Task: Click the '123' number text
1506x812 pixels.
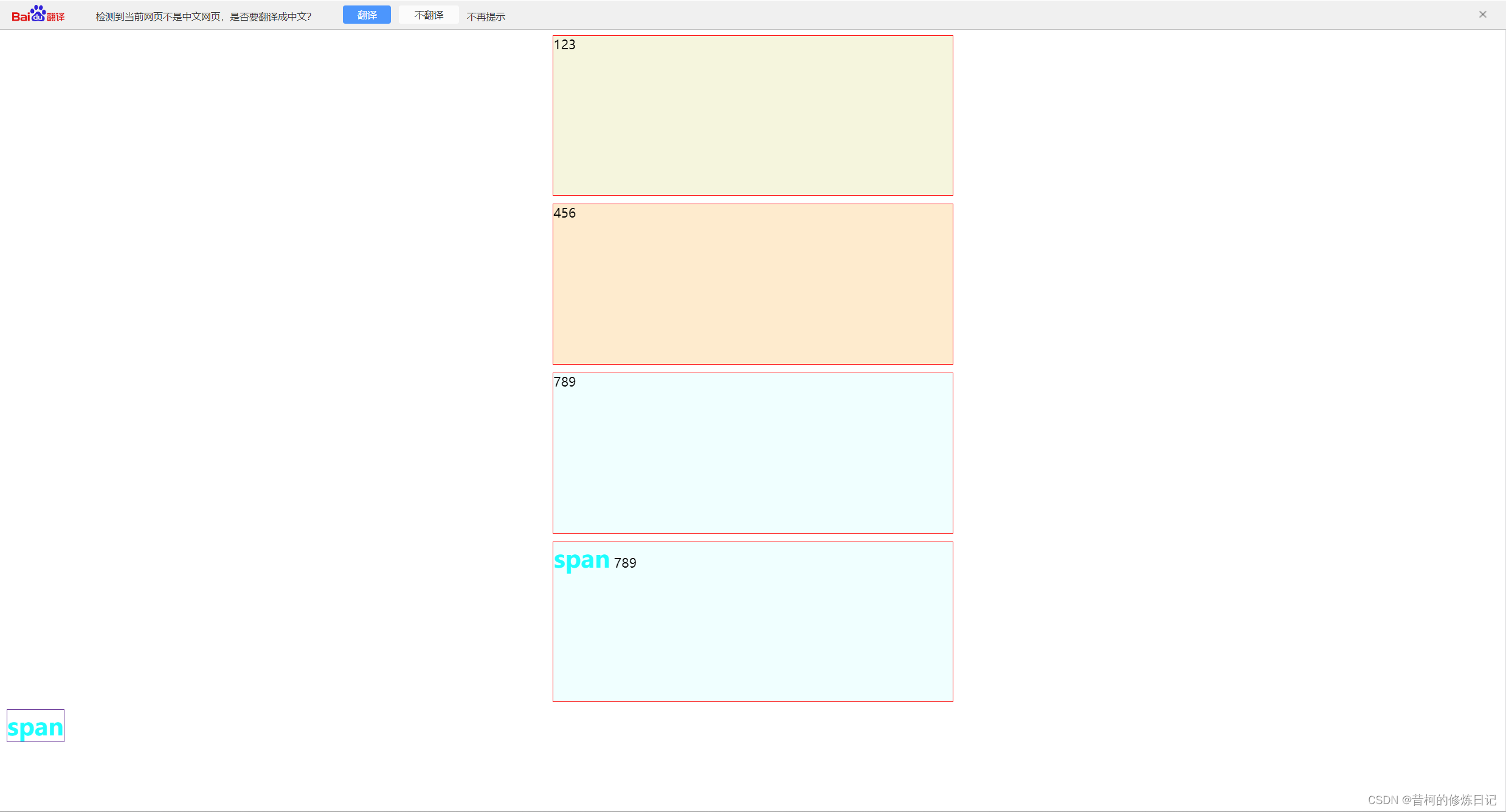Action: pos(564,45)
